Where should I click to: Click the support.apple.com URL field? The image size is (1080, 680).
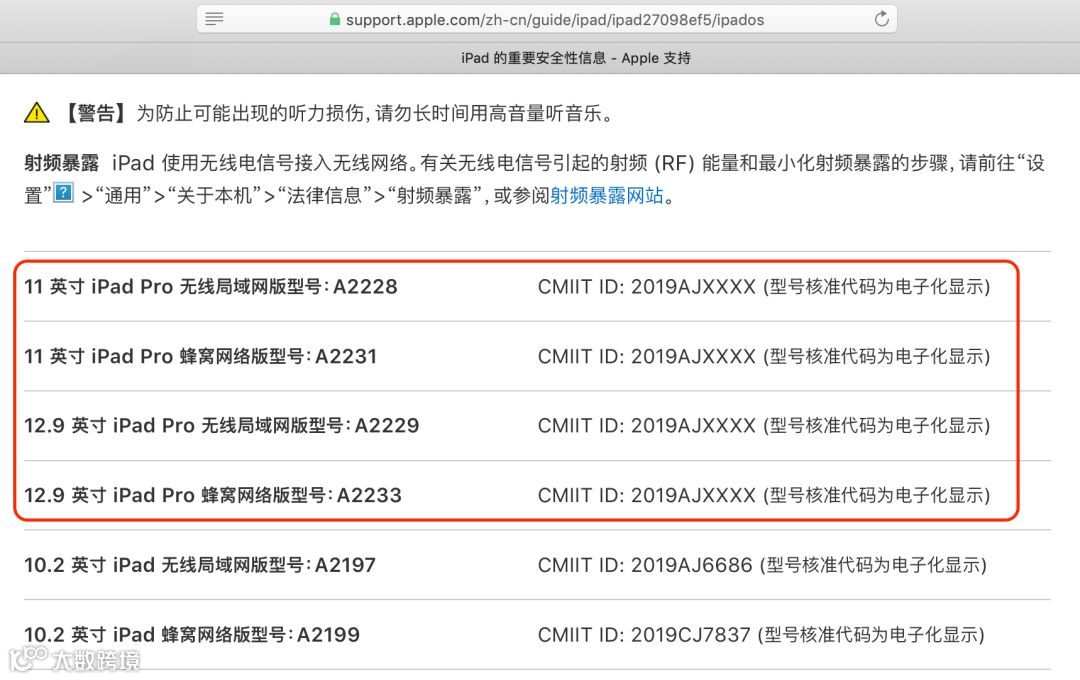[547, 19]
